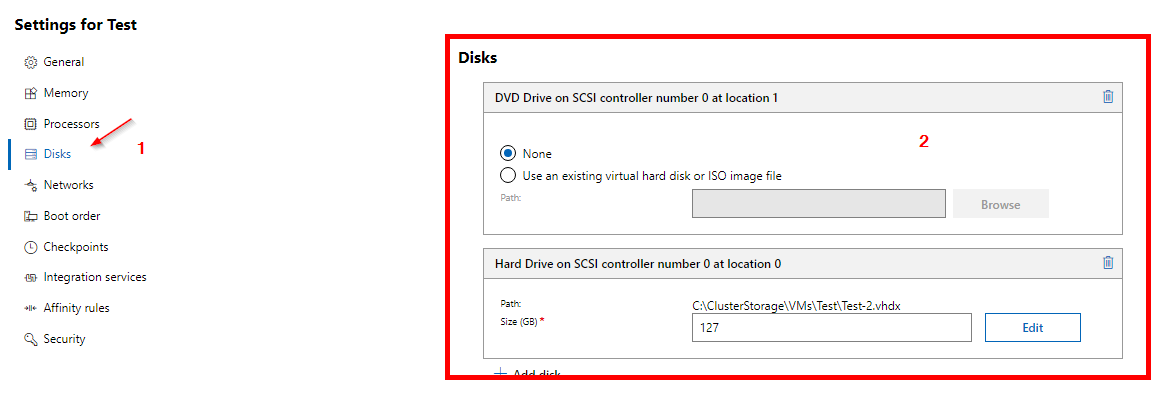
Task: Delete the DVD Drive using the trash icon
Action: pyautogui.click(x=1107, y=97)
